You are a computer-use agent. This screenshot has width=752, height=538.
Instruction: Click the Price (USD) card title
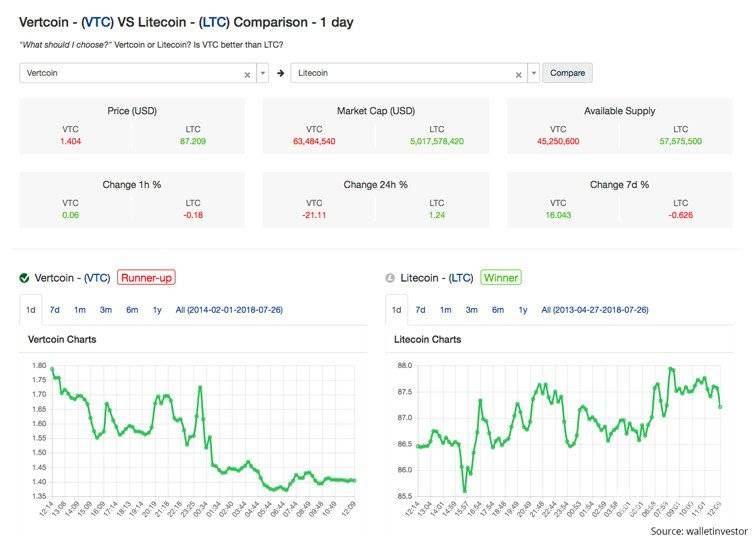tap(132, 111)
